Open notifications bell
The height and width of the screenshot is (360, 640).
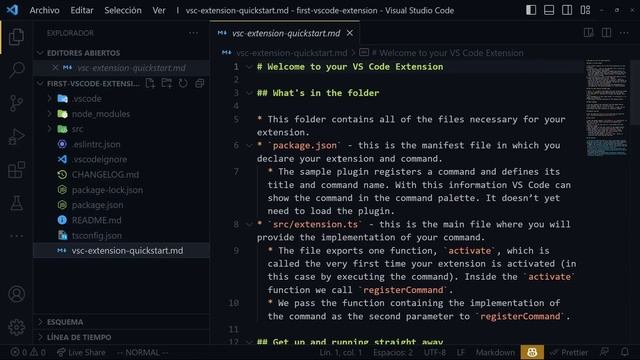624,352
